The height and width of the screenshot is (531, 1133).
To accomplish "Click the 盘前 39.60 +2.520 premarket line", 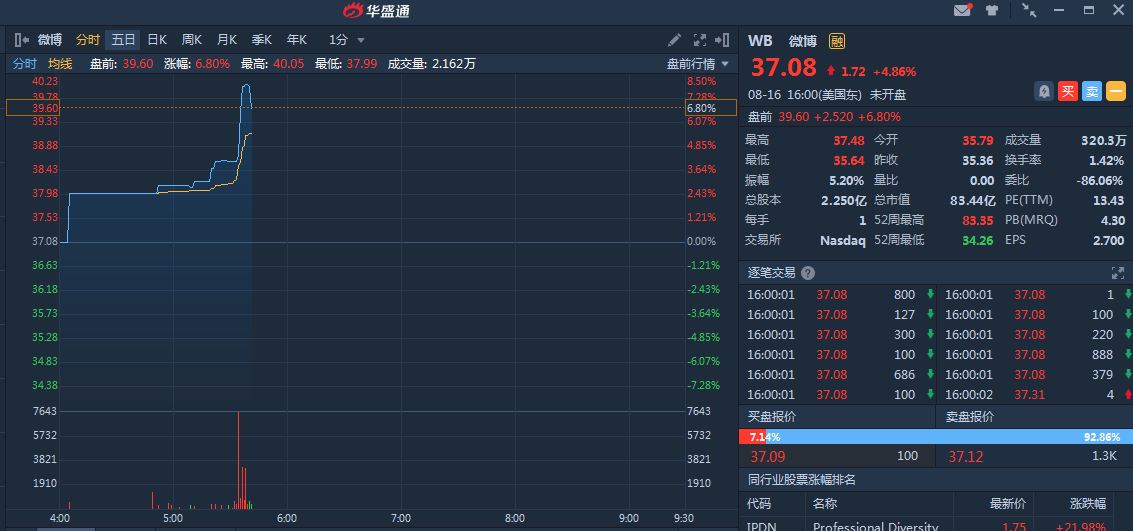I will pos(824,116).
